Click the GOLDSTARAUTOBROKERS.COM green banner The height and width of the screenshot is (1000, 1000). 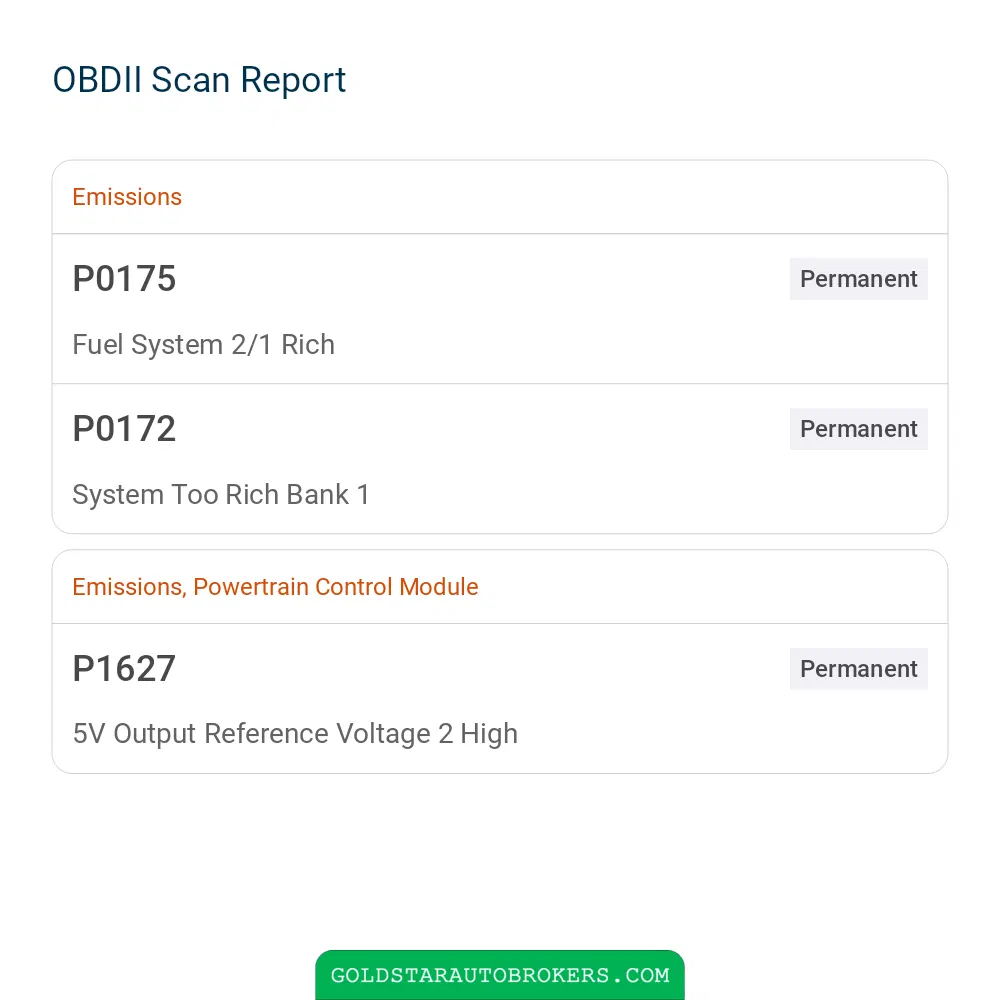pos(500,974)
